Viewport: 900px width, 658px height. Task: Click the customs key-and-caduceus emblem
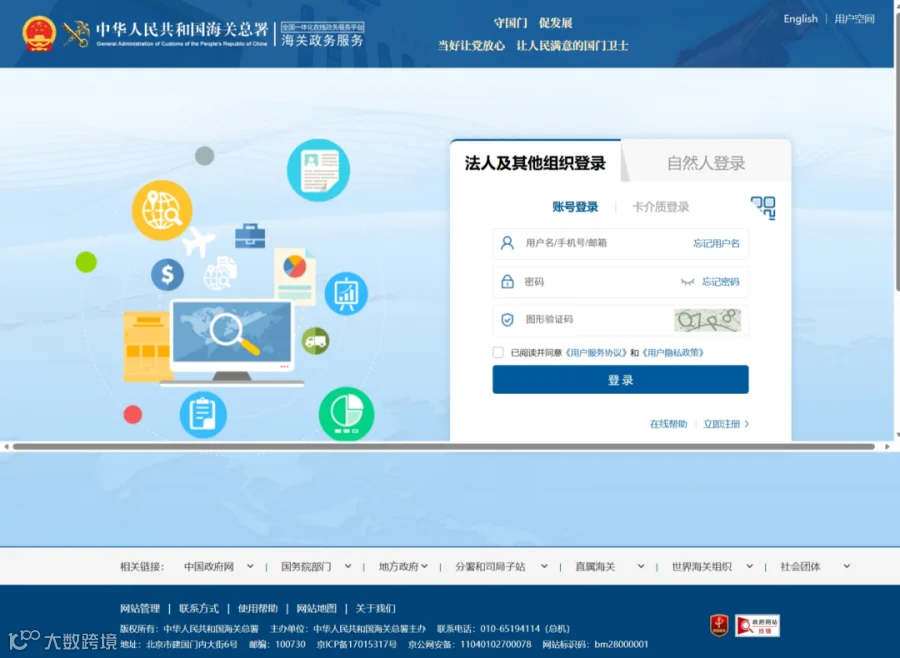76,34
